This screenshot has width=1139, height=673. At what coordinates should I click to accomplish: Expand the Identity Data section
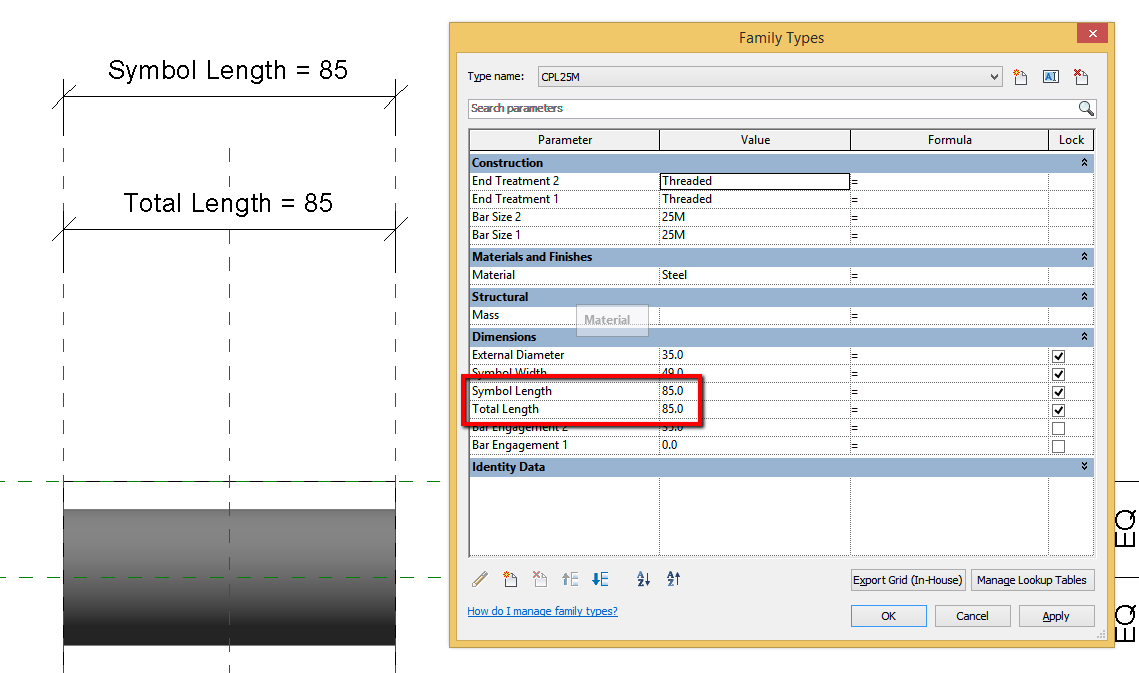pyautogui.click(x=1084, y=467)
